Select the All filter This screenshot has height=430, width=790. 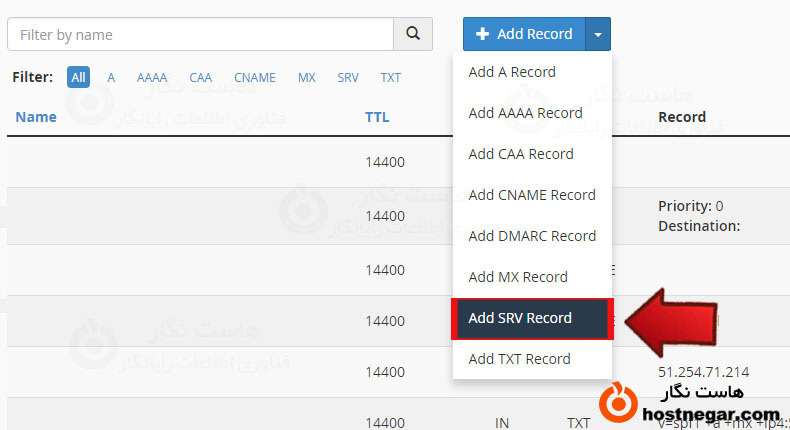[78, 77]
